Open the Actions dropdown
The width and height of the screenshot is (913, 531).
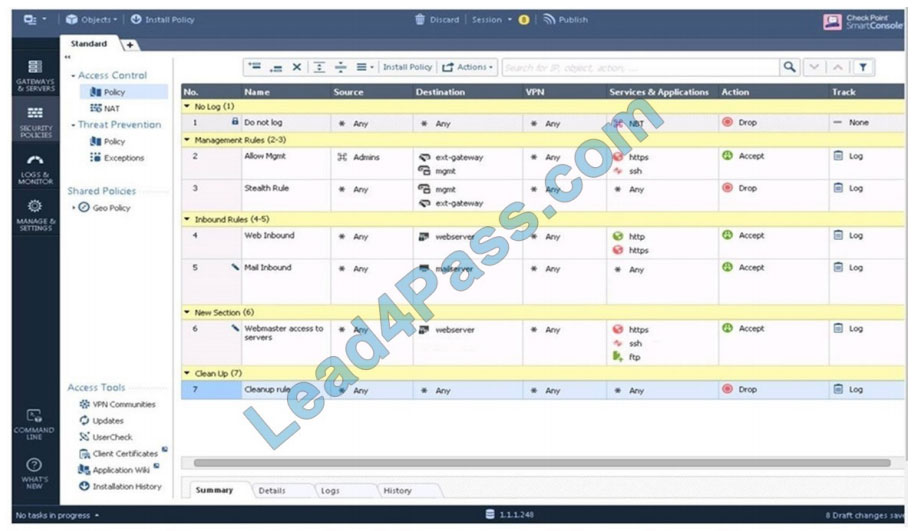(x=467, y=67)
